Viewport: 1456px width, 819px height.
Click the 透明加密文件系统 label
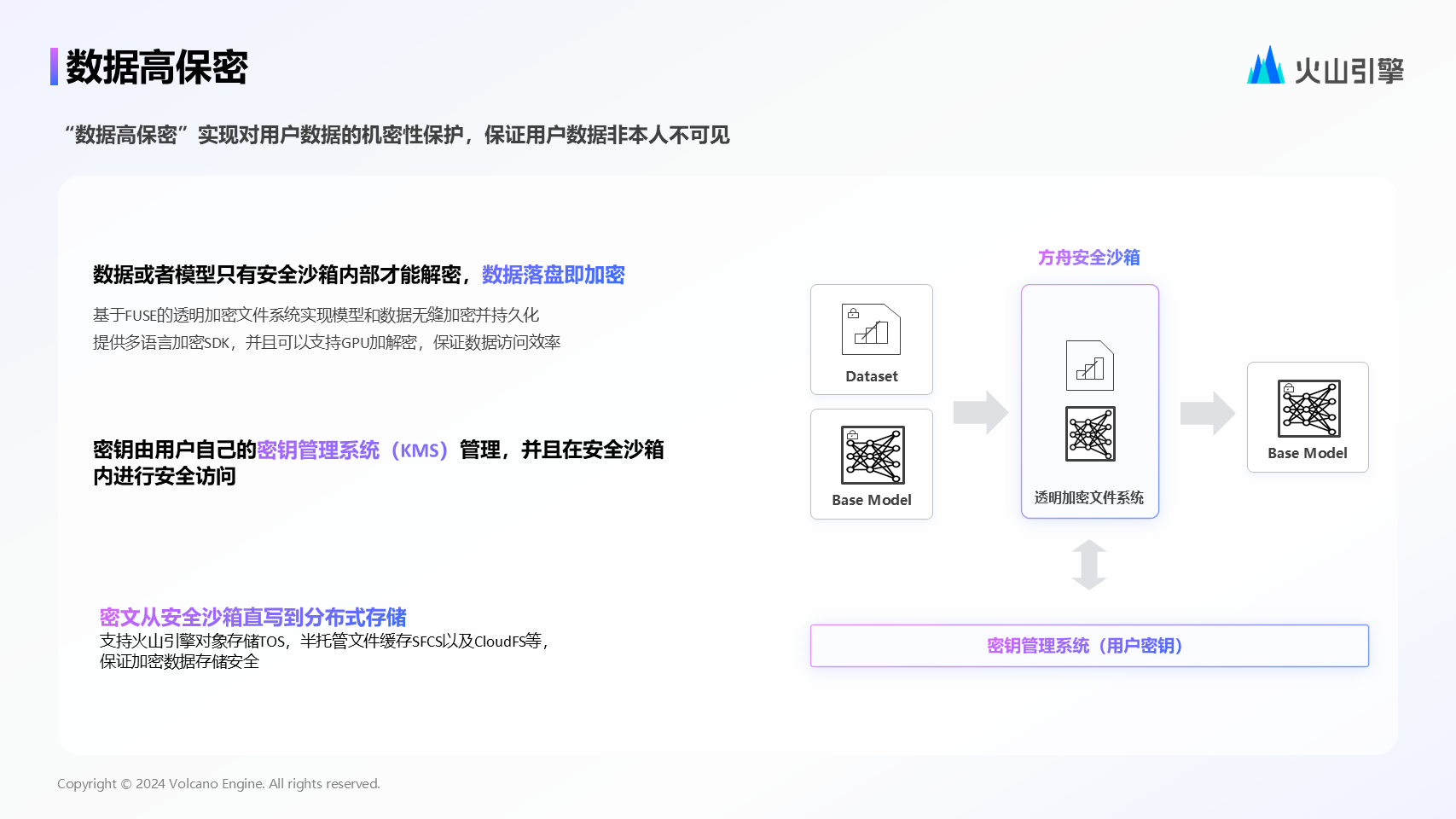click(x=1089, y=497)
